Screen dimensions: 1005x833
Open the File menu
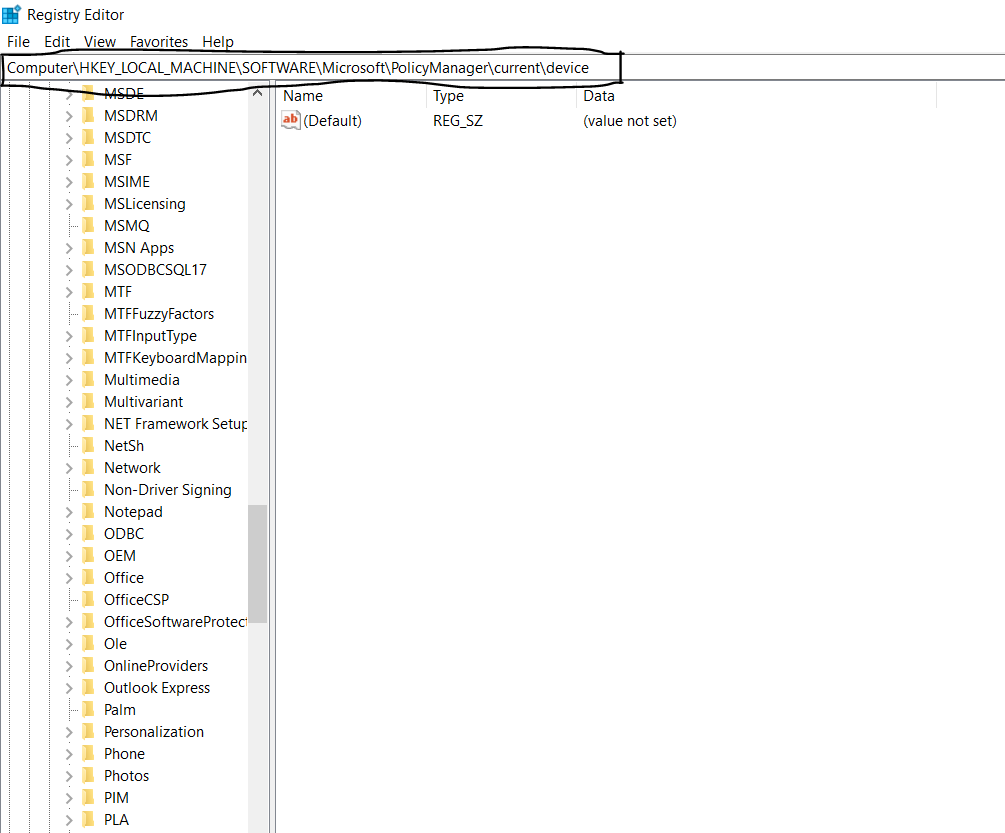coord(18,42)
